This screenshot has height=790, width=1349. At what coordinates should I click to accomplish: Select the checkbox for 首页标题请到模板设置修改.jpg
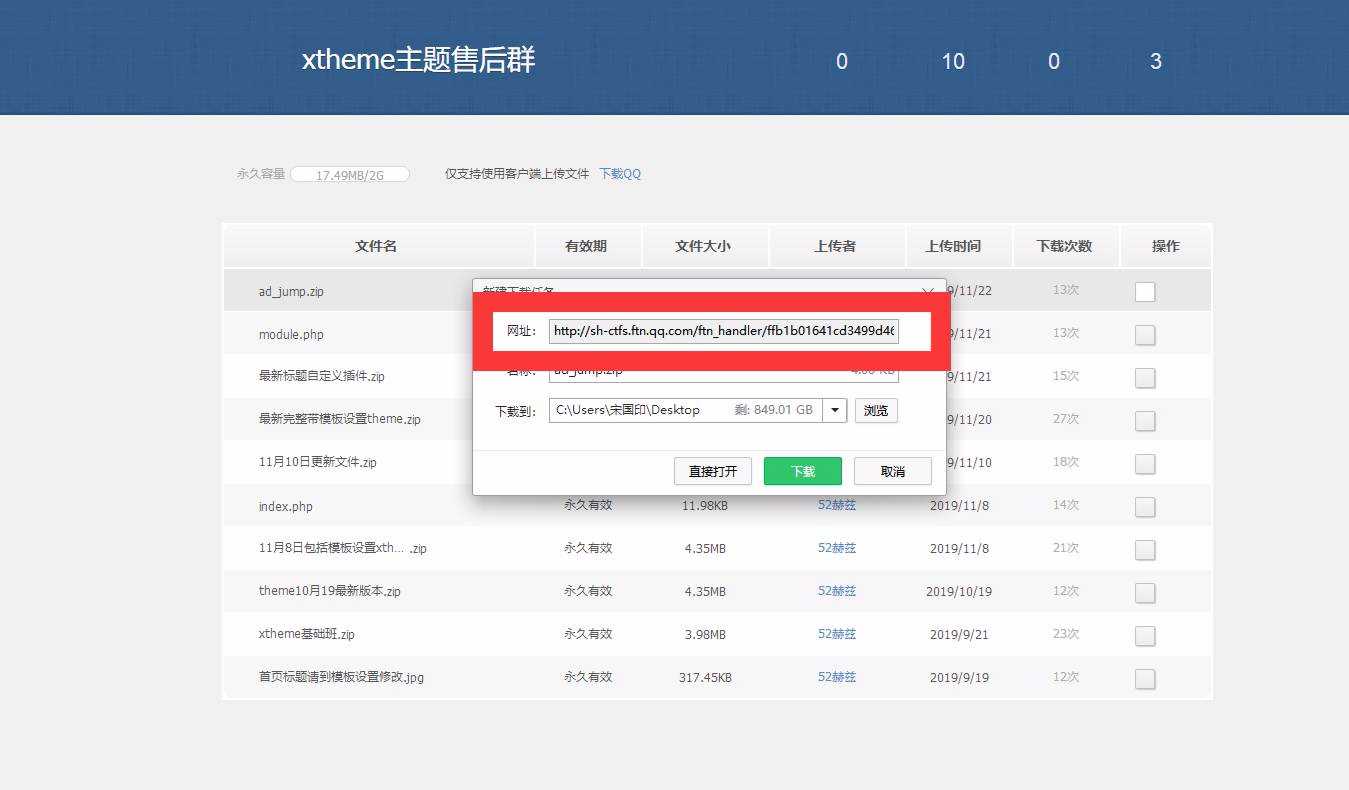[1145, 679]
